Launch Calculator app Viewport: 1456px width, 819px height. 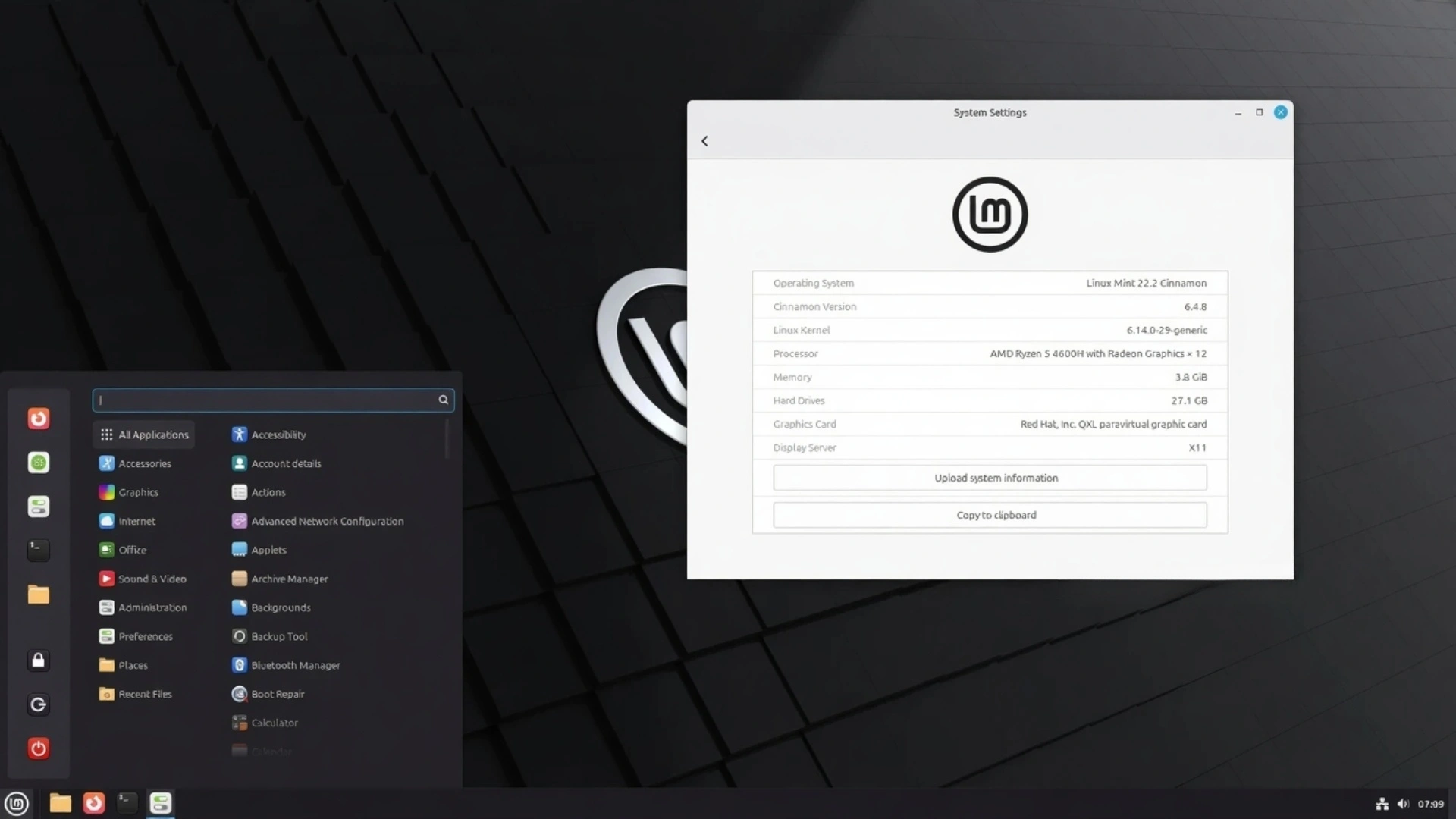(265, 723)
